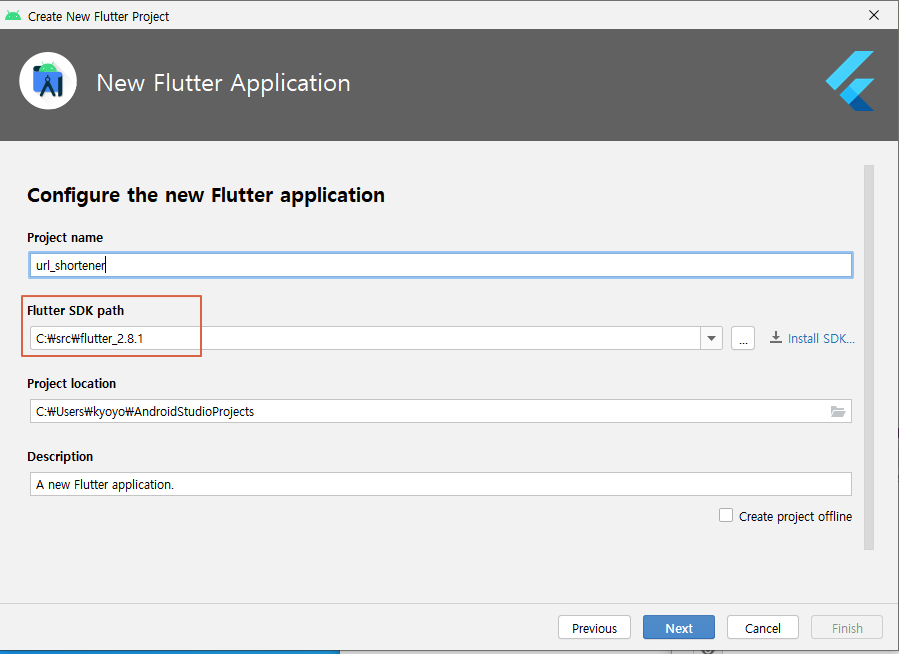Click the Project name input field
Screen dimensions: 899x654
440,265
